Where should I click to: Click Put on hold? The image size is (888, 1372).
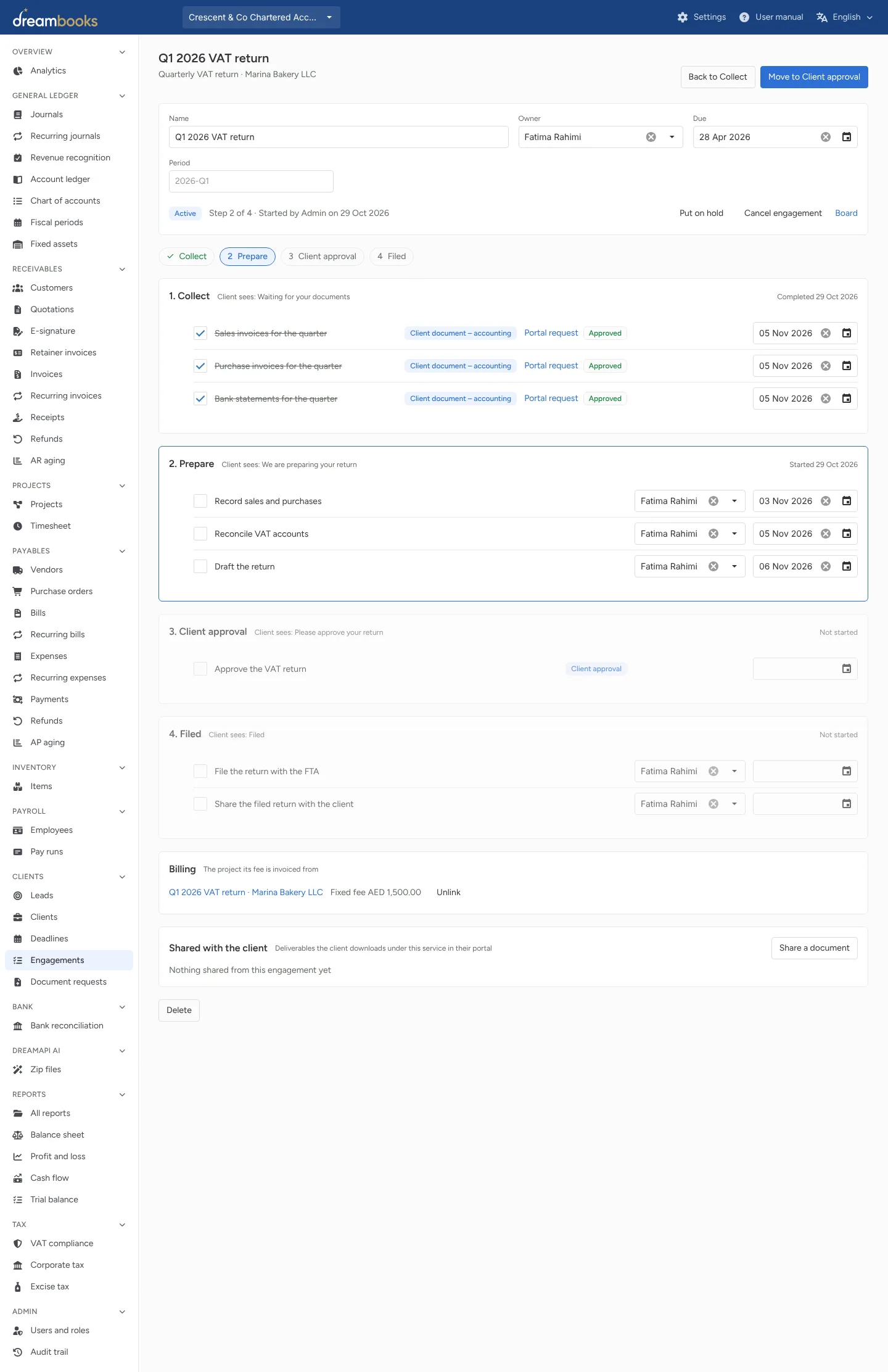(x=701, y=213)
